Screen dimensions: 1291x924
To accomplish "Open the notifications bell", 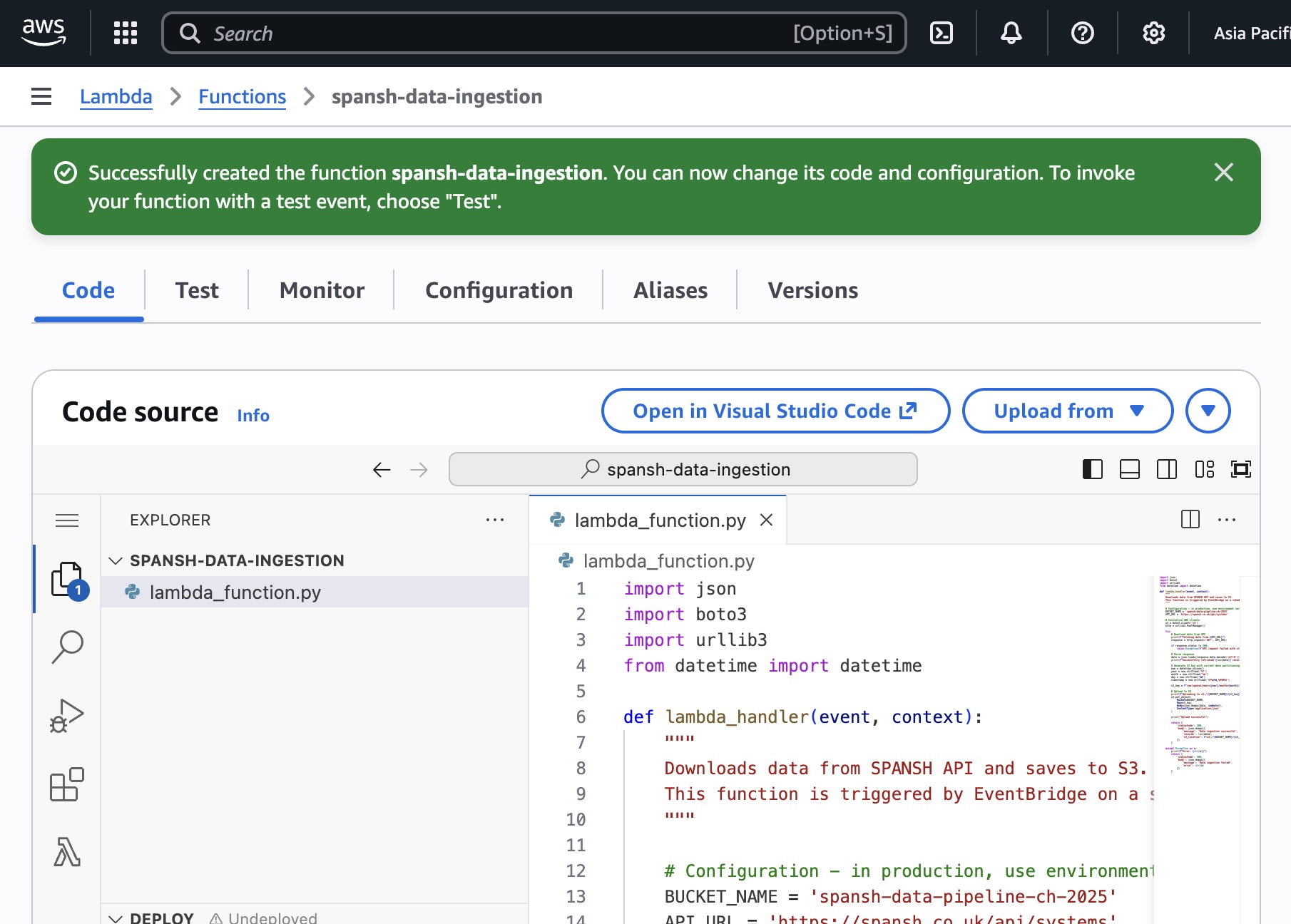I will coord(1011,33).
